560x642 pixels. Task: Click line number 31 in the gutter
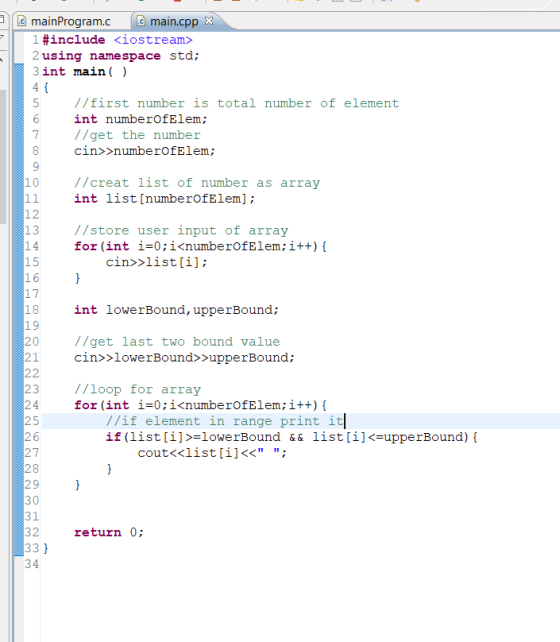point(32,516)
